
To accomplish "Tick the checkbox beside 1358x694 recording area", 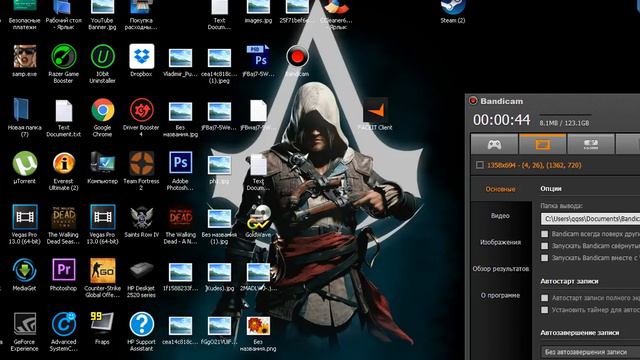I will tap(480, 165).
